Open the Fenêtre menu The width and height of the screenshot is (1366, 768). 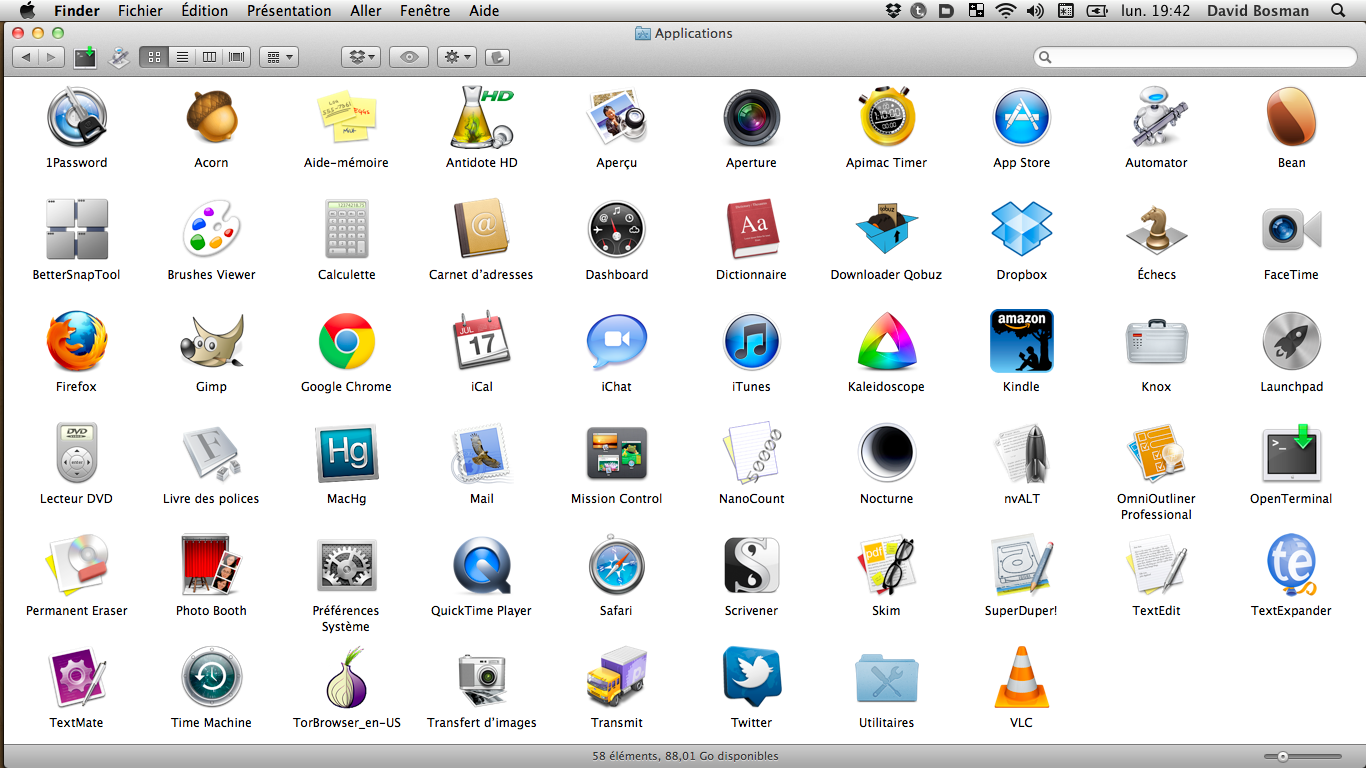[425, 11]
